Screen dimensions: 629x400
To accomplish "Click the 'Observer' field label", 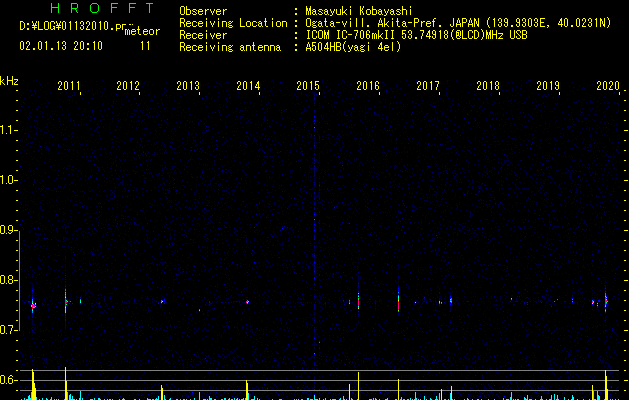I will [x=203, y=11].
